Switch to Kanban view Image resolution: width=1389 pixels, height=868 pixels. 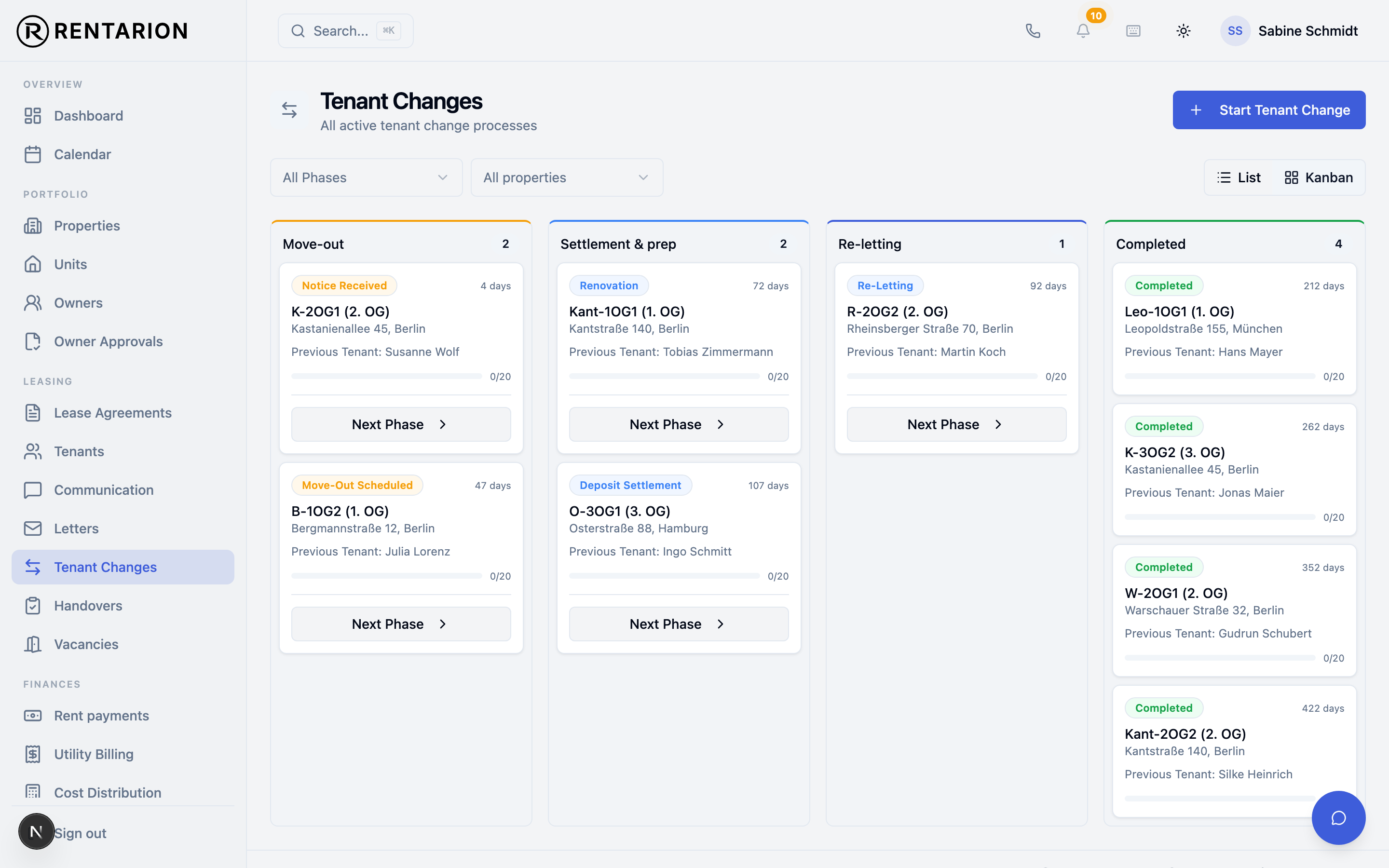(x=1319, y=177)
